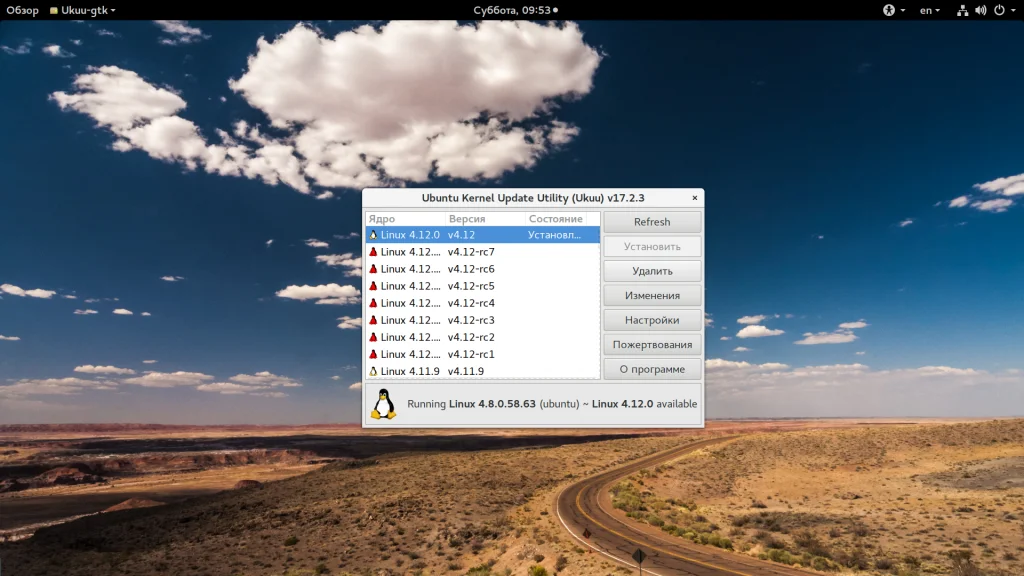Open the accessibility menu icon
The height and width of the screenshot is (576, 1024).
(889, 10)
